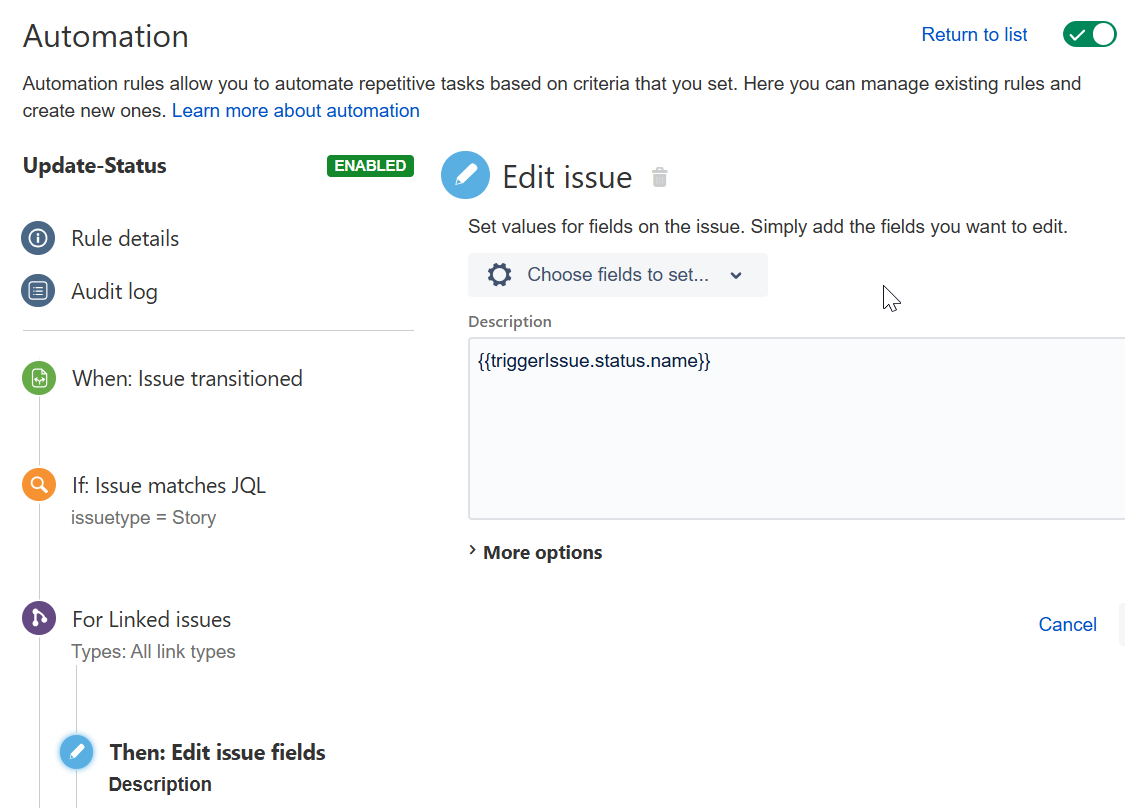Click the Edit issue pencil avatar icon
The height and width of the screenshot is (808, 1125).
pyautogui.click(x=464, y=175)
